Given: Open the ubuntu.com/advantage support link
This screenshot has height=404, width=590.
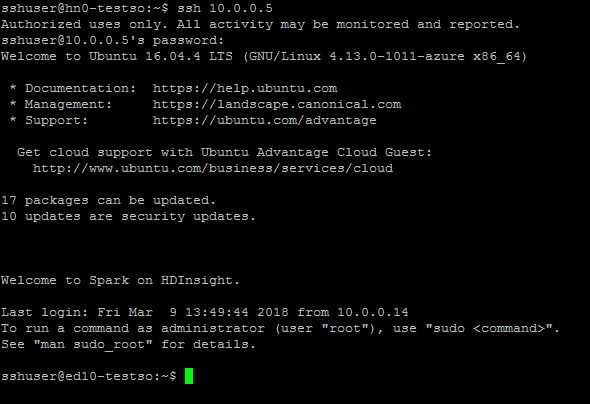Looking at the screenshot, I should pos(265,120).
